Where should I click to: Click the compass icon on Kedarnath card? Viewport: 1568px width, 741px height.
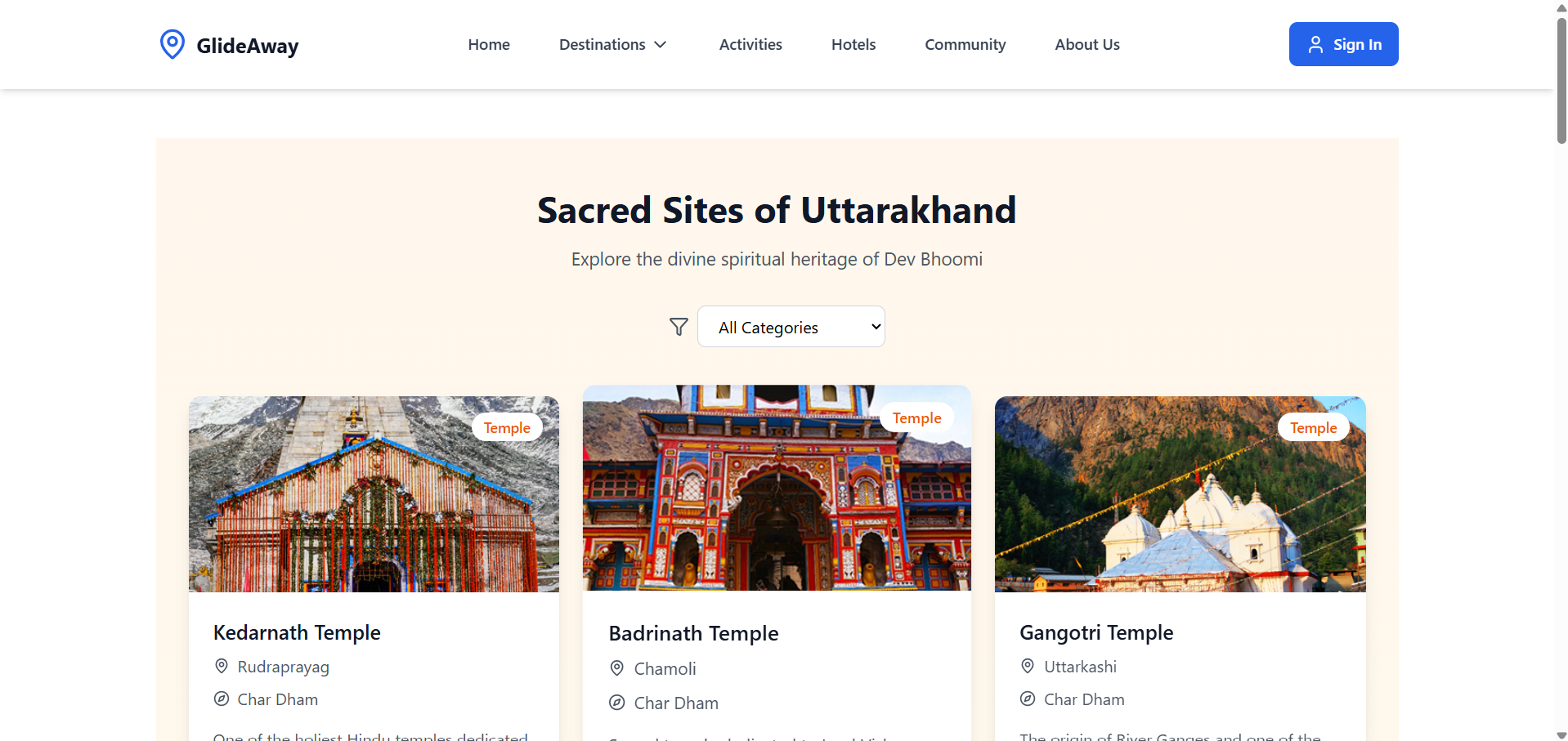coord(222,699)
